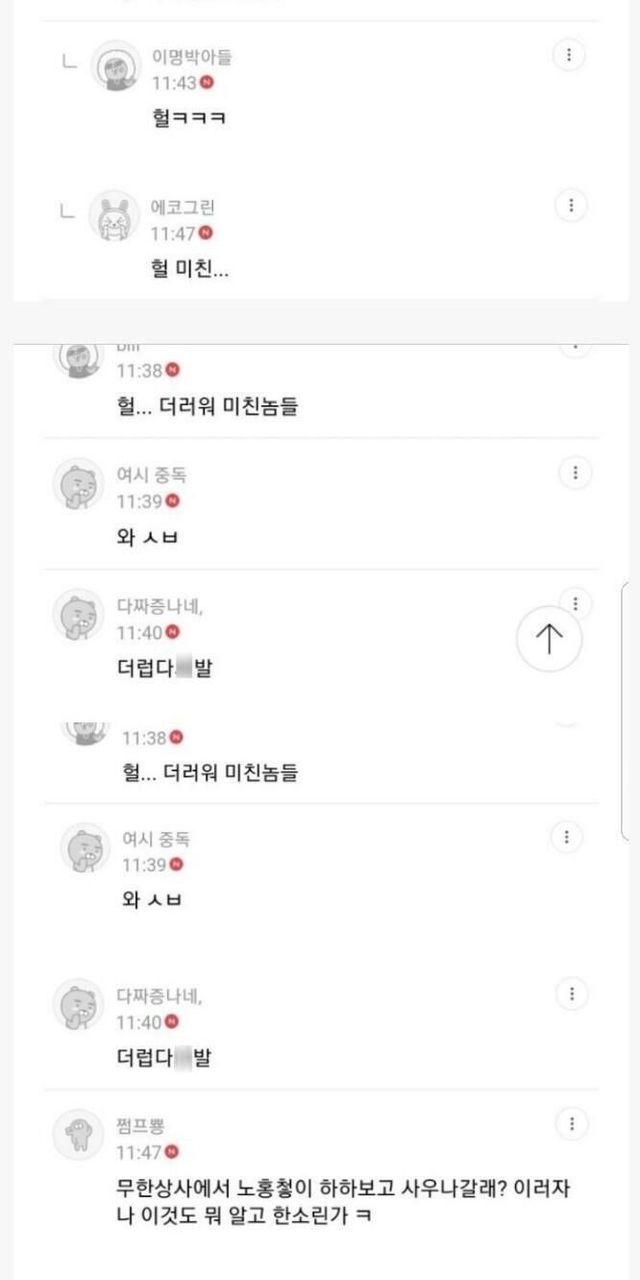
Task: Tap the 이명박아들 profile avatar
Action: pos(116,67)
